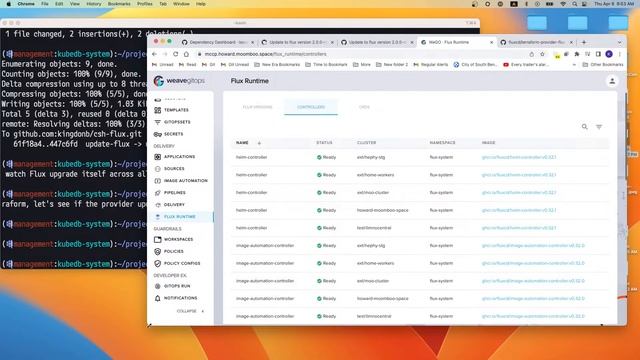The image size is (640, 360).
Task: Open Image Automation in the sidebar
Action: pos(186,180)
